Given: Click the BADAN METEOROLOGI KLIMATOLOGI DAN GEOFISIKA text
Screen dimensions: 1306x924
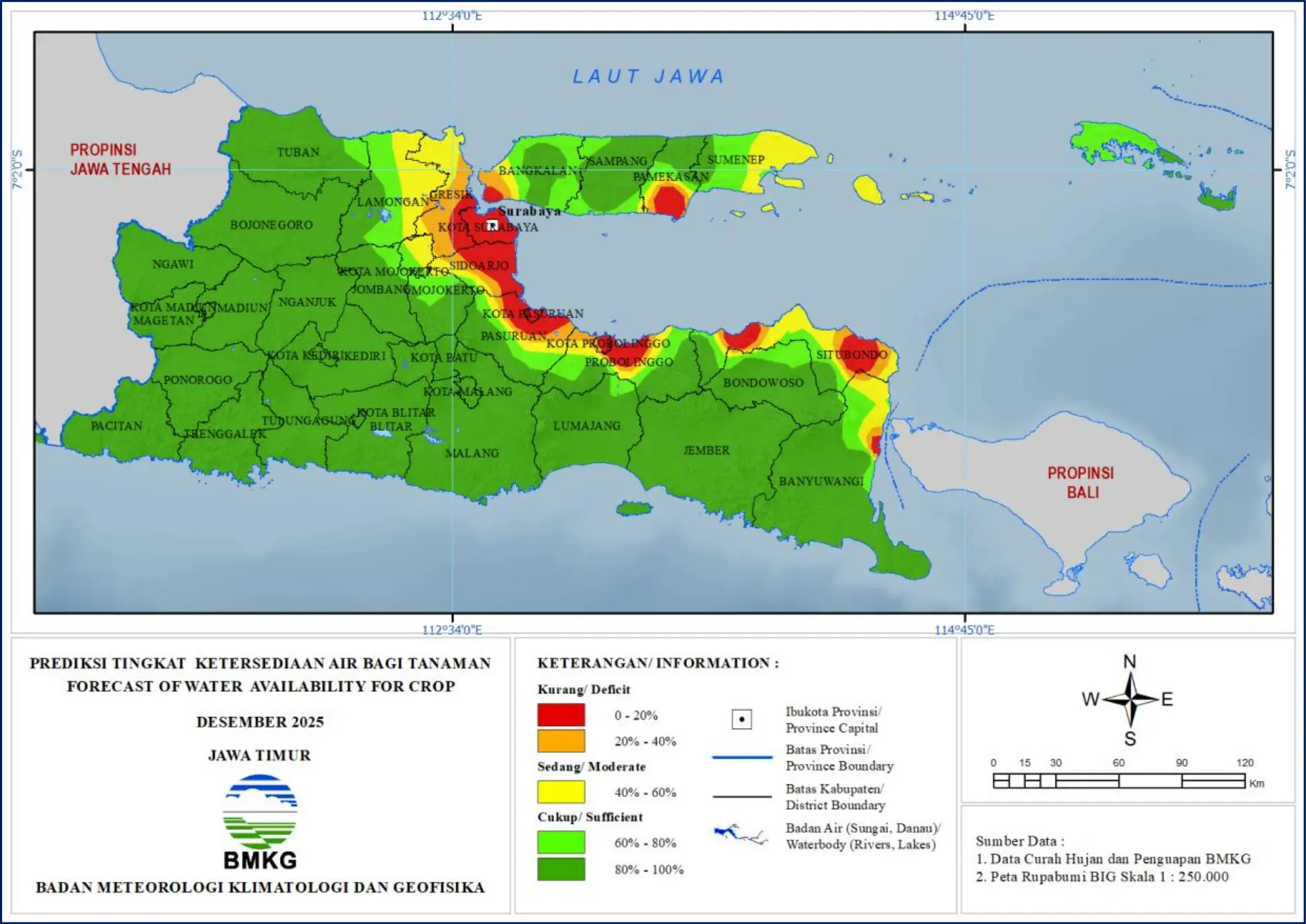Looking at the screenshot, I should click(x=260, y=888).
